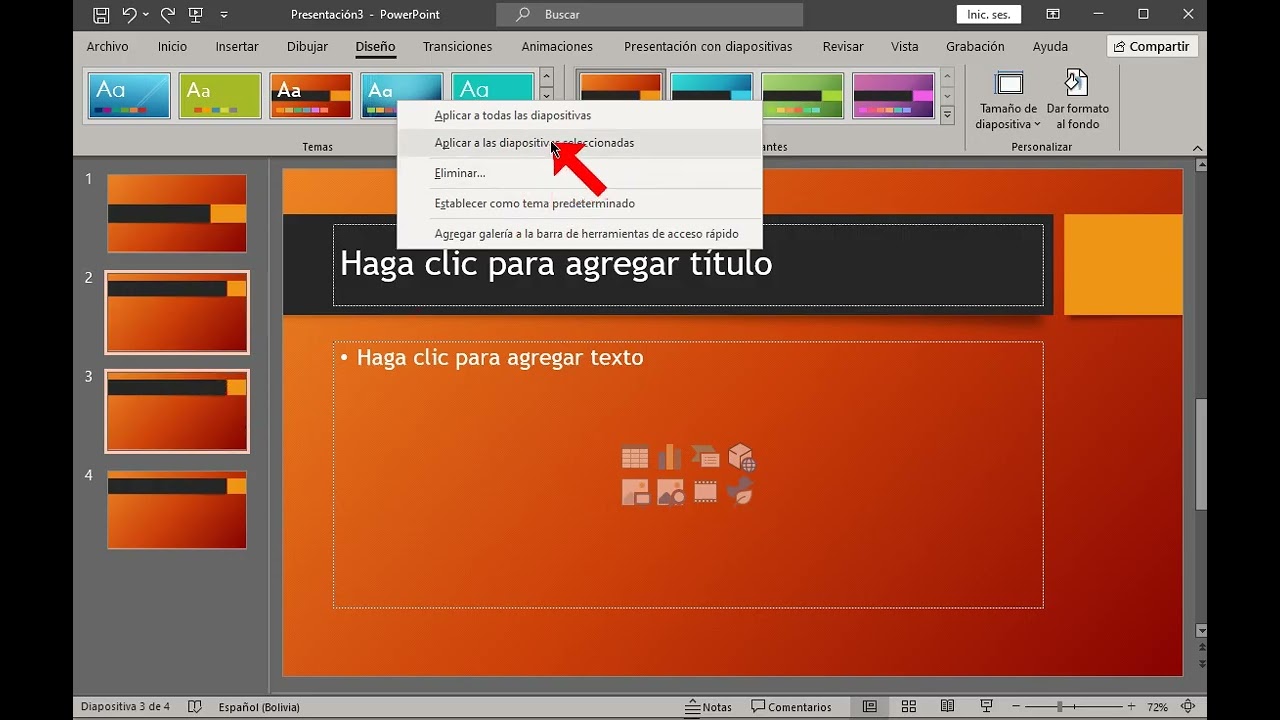Click the vertical scrollbar thumb
Viewport: 1280px width, 720px height.
[x=1201, y=455]
